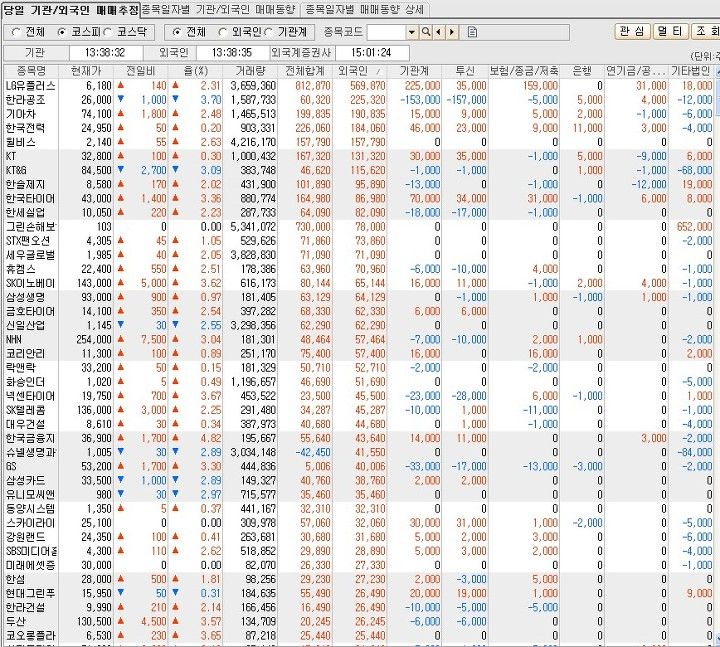Screen dimensions: 720x647
Task: Select the 한라공조 stock name
Action: 26,100
